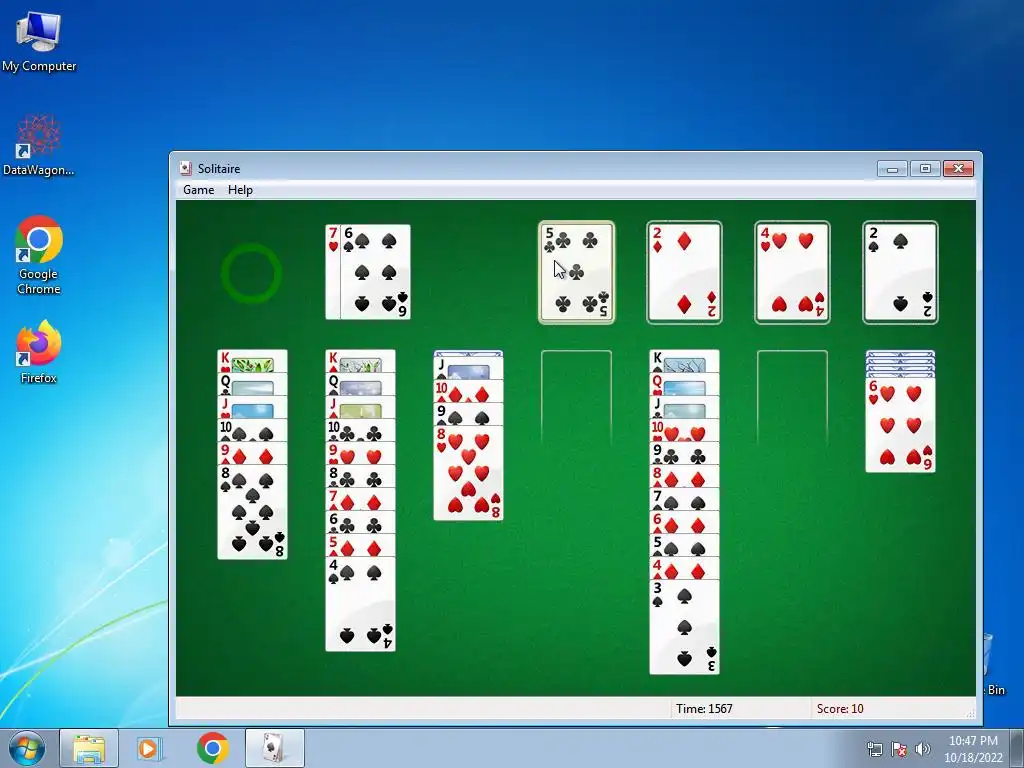Select the jack of hearts card
The width and height of the screenshot is (1024, 768).
point(252,408)
